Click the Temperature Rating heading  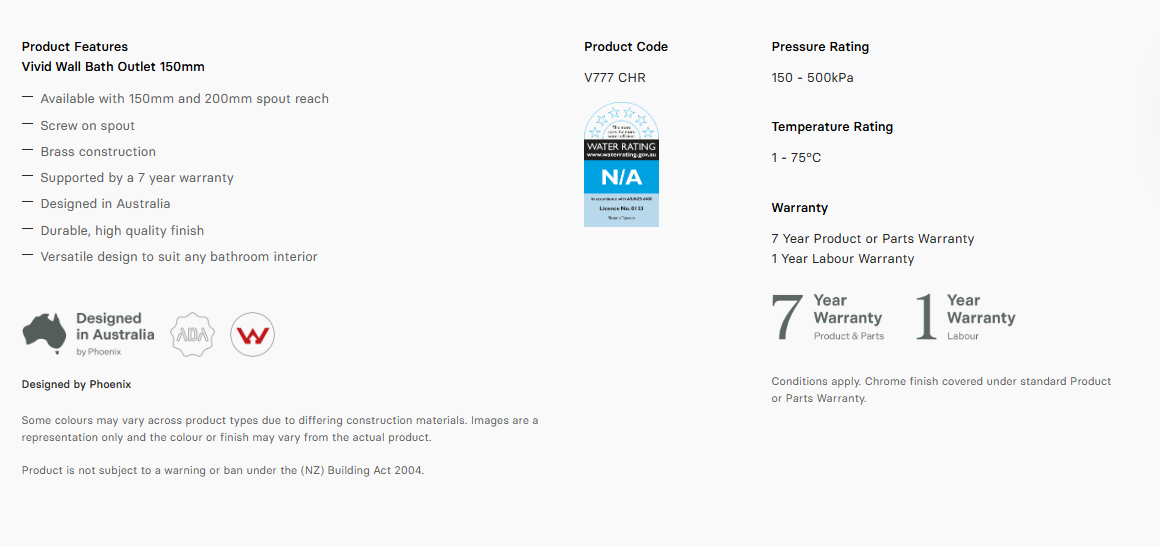pos(832,127)
